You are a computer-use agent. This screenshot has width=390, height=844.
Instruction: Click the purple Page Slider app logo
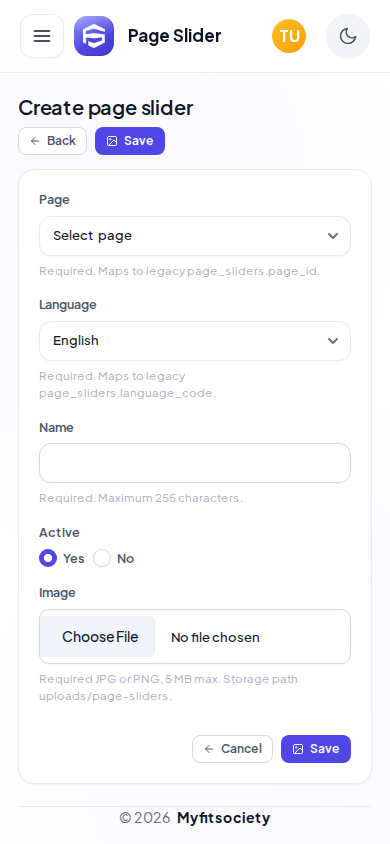pyautogui.click(x=94, y=36)
